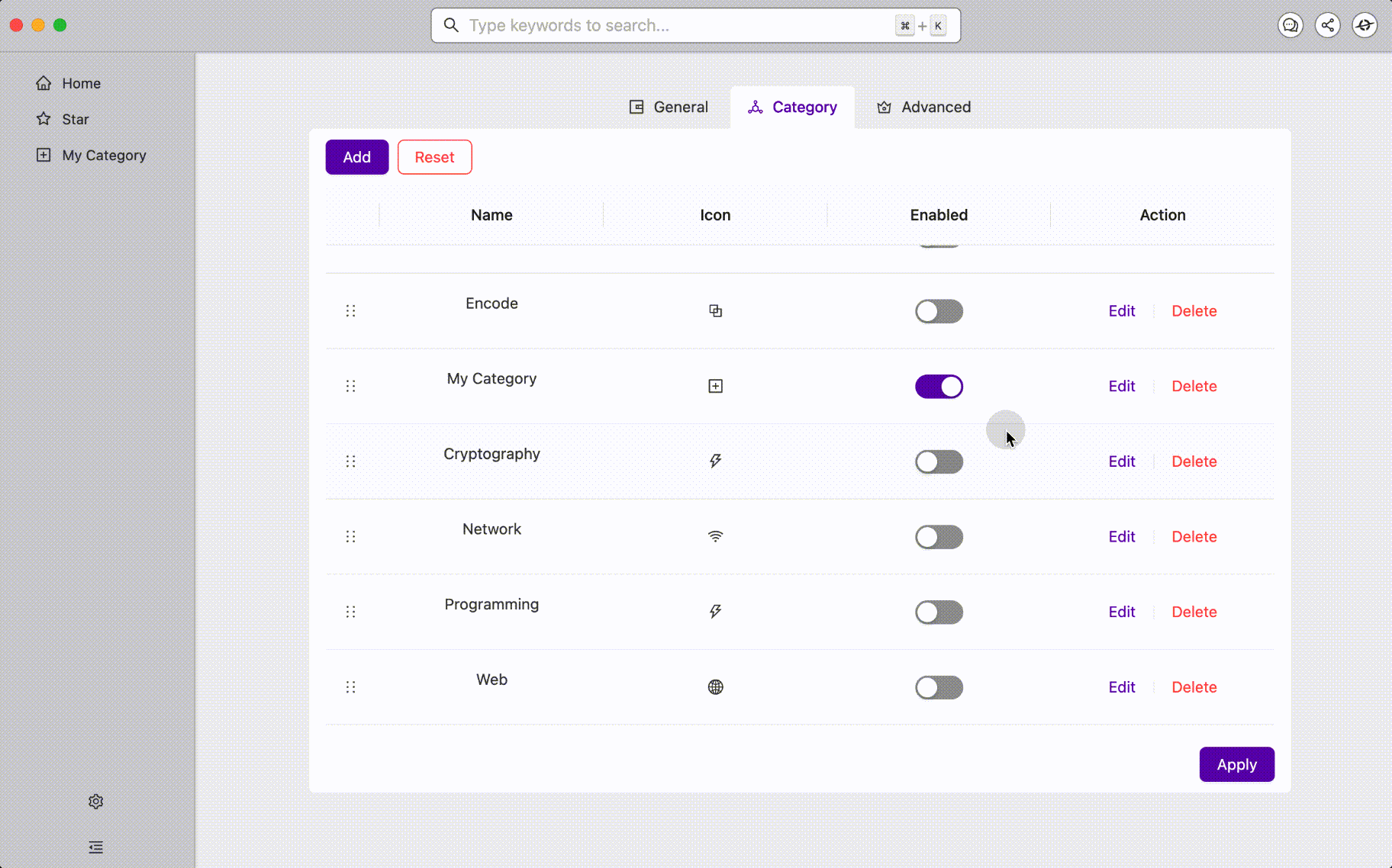Image resolution: width=1392 pixels, height=868 pixels.
Task: Click the My Category plus-square sidebar icon
Action: (43, 155)
